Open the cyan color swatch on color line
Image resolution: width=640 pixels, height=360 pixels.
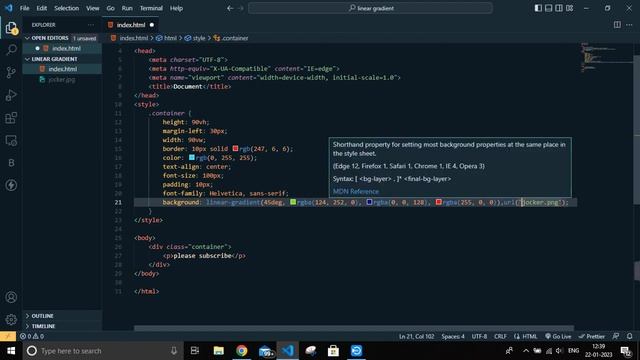pyautogui.click(x=192, y=158)
